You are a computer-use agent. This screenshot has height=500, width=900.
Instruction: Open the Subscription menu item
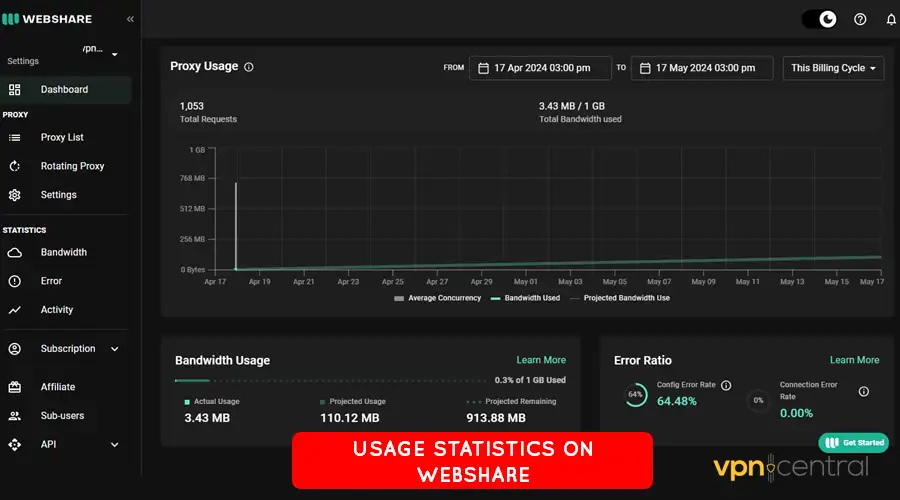(68, 348)
